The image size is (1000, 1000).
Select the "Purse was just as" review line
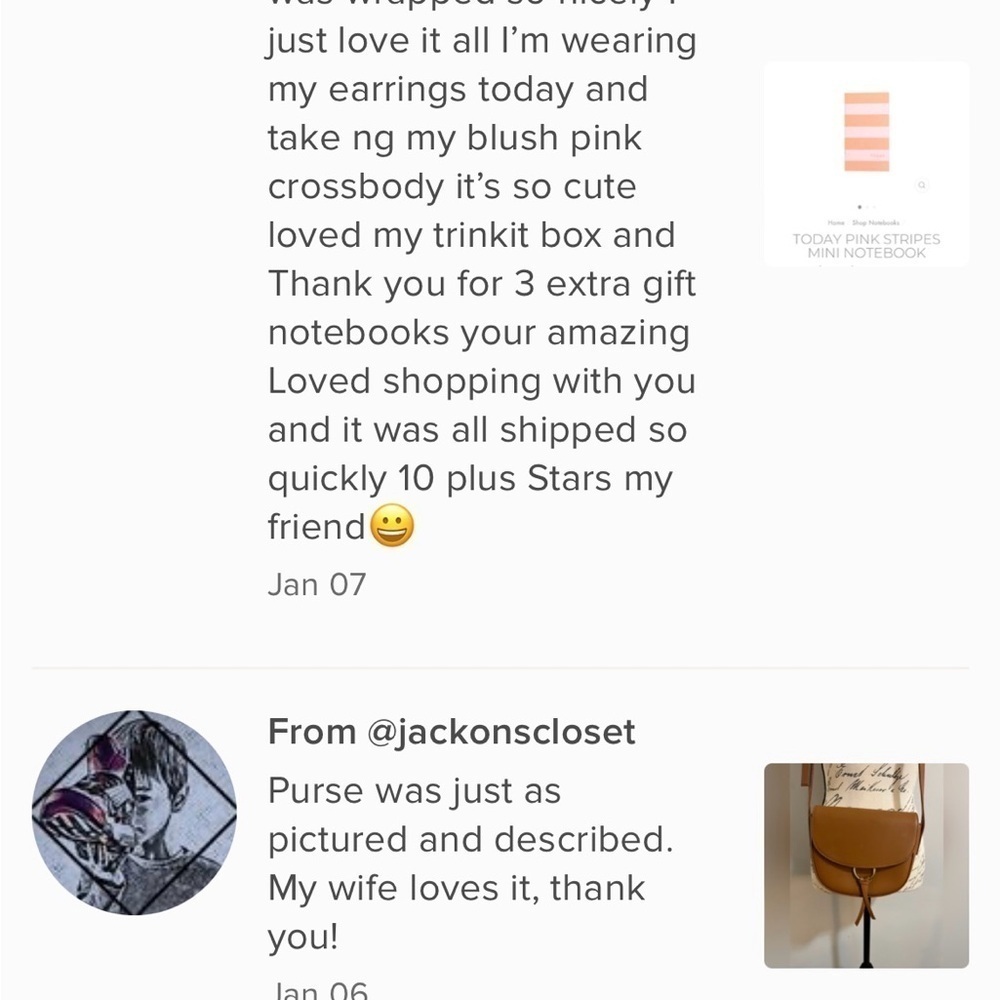point(415,791)
